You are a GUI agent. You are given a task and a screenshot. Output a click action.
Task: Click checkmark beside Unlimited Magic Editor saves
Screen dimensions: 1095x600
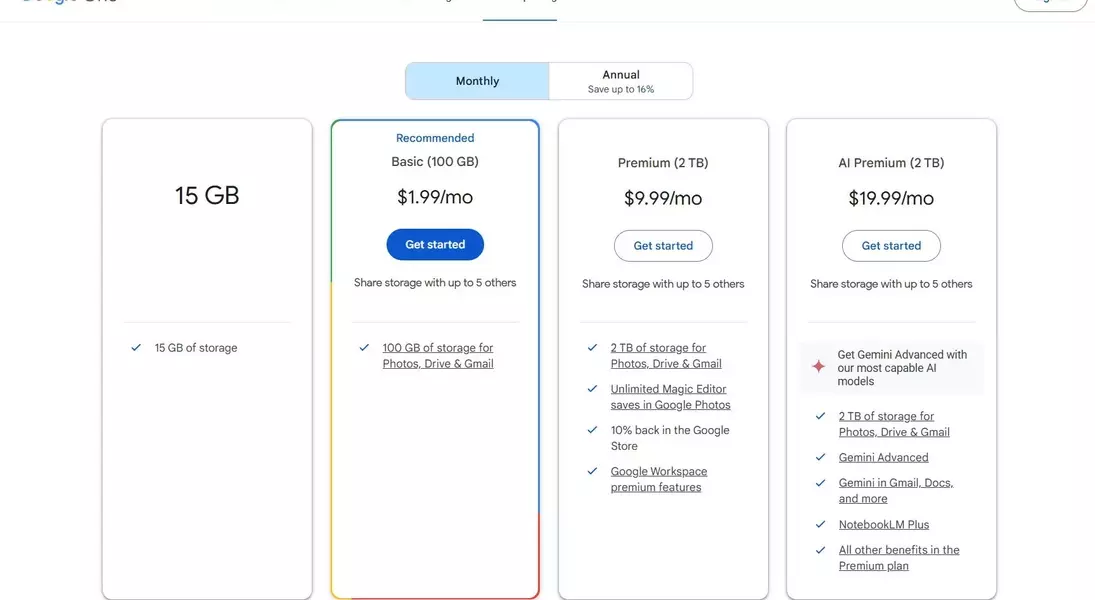point(592,388)
